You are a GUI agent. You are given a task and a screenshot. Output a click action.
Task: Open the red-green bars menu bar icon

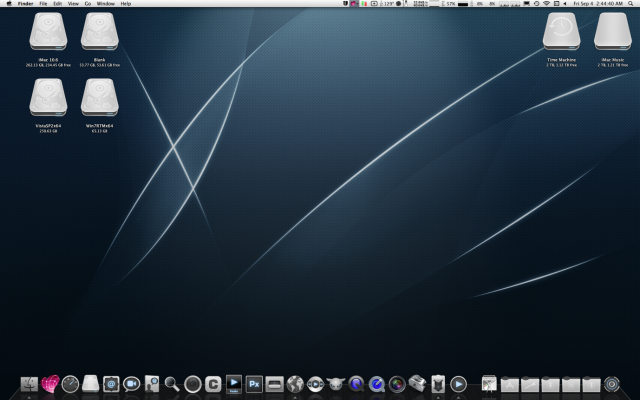click(x=363, y=4)
